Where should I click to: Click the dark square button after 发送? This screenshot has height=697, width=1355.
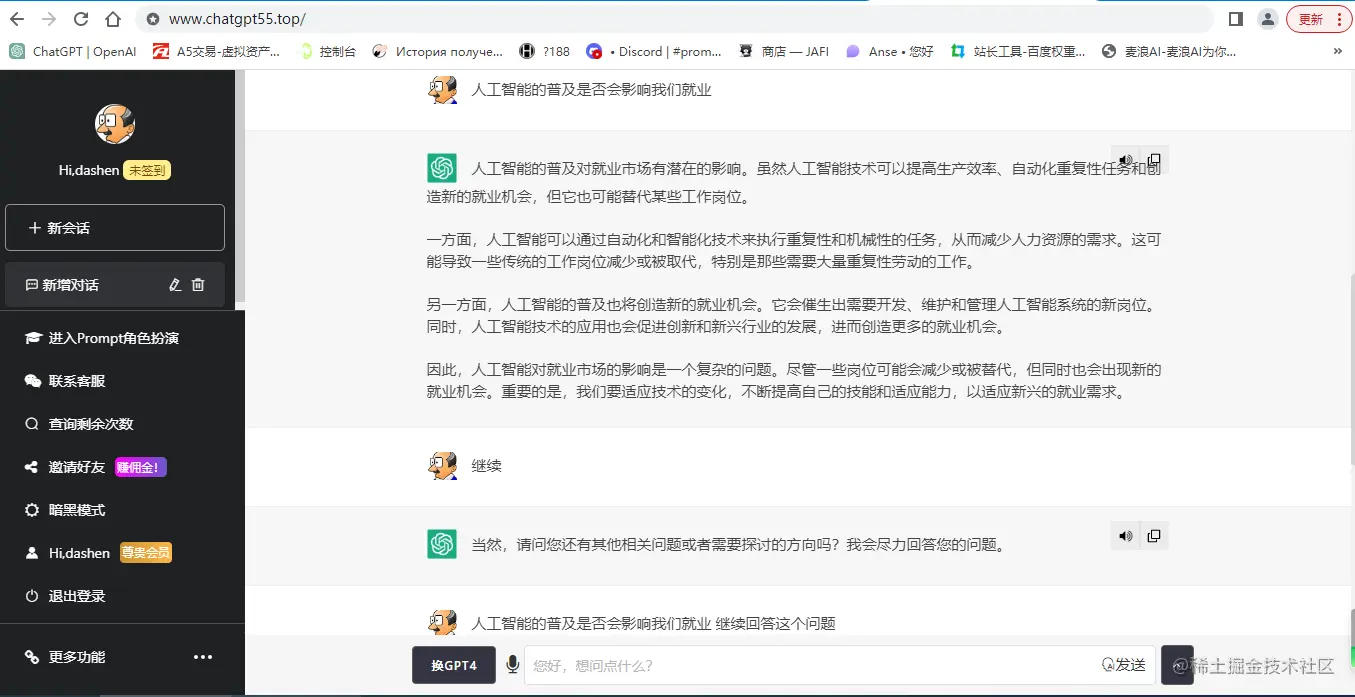[1177, 665]
